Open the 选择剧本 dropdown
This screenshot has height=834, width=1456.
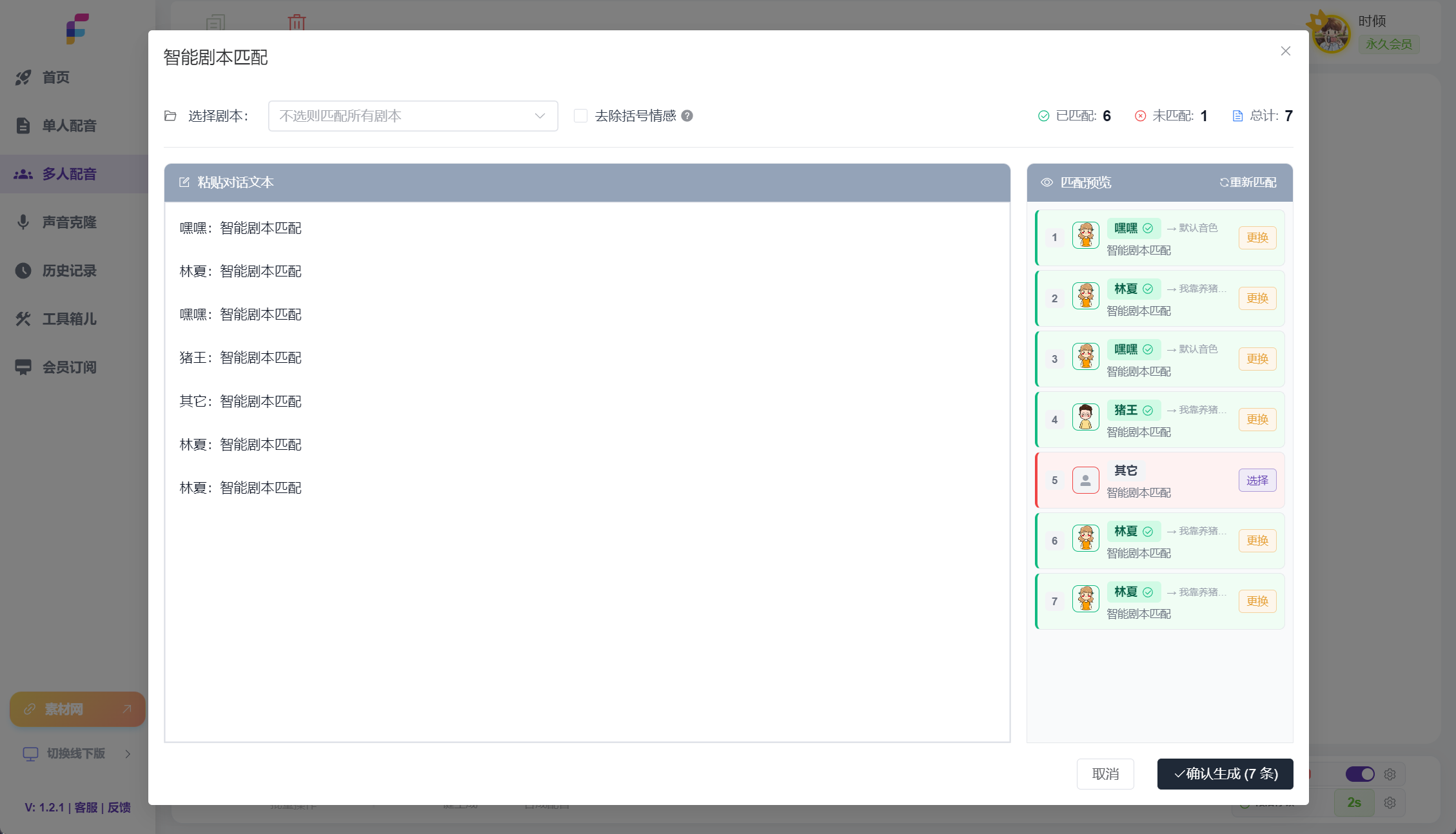(413, 116)
